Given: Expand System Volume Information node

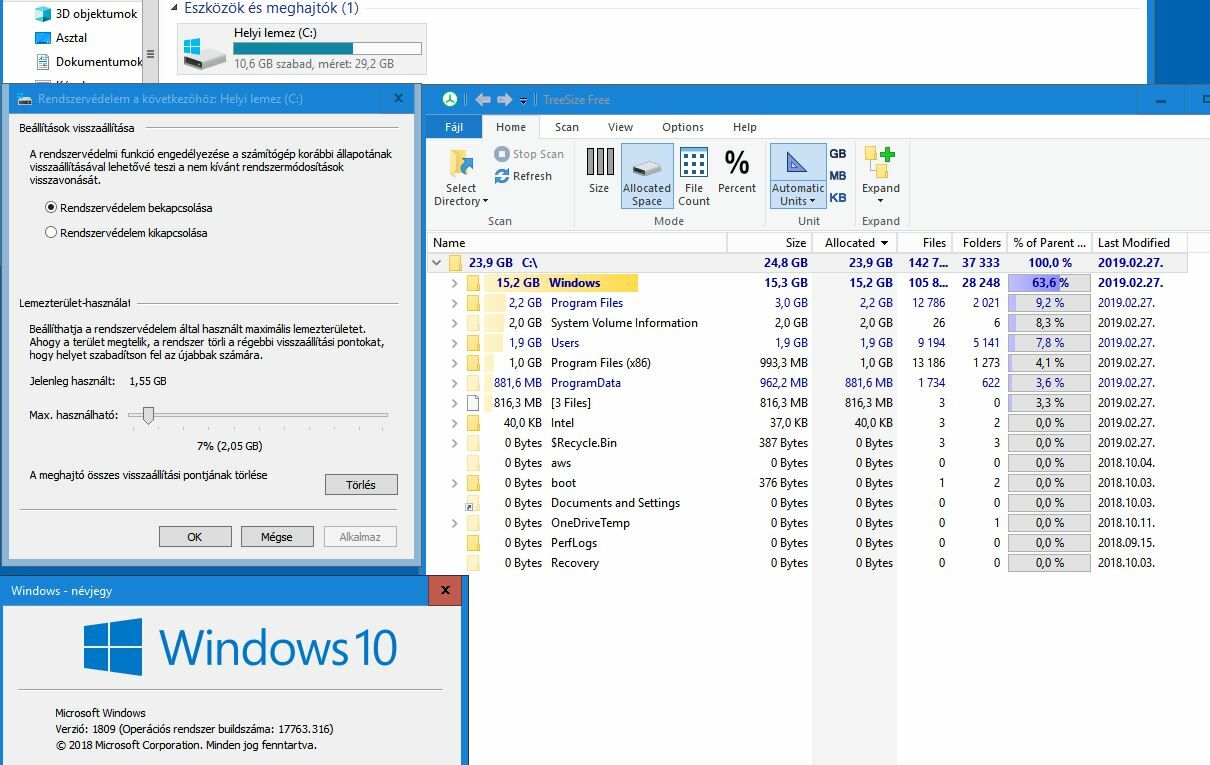Looking at the screenshot, I should point(454,323).
